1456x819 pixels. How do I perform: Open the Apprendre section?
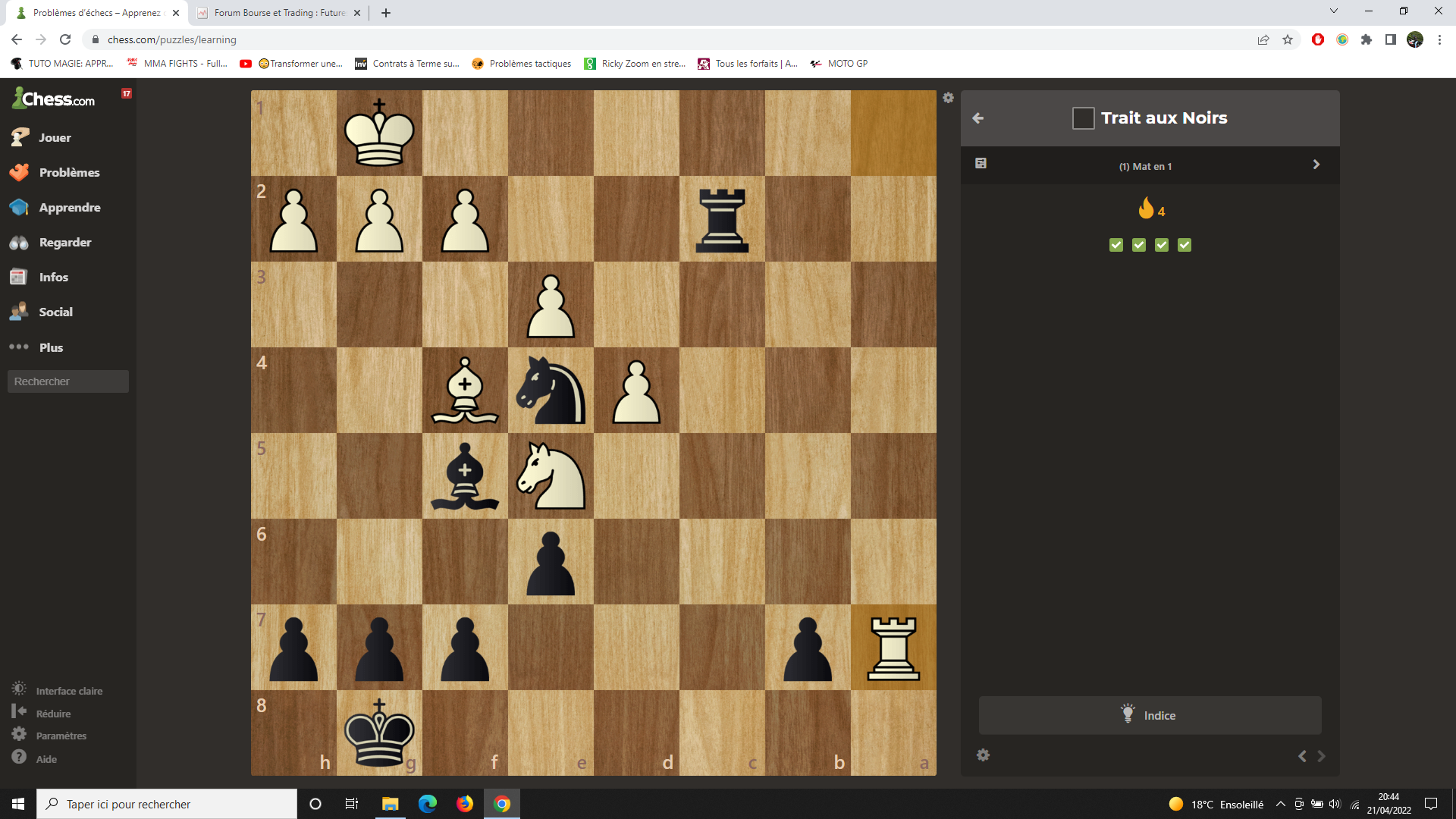coord(69,207)
